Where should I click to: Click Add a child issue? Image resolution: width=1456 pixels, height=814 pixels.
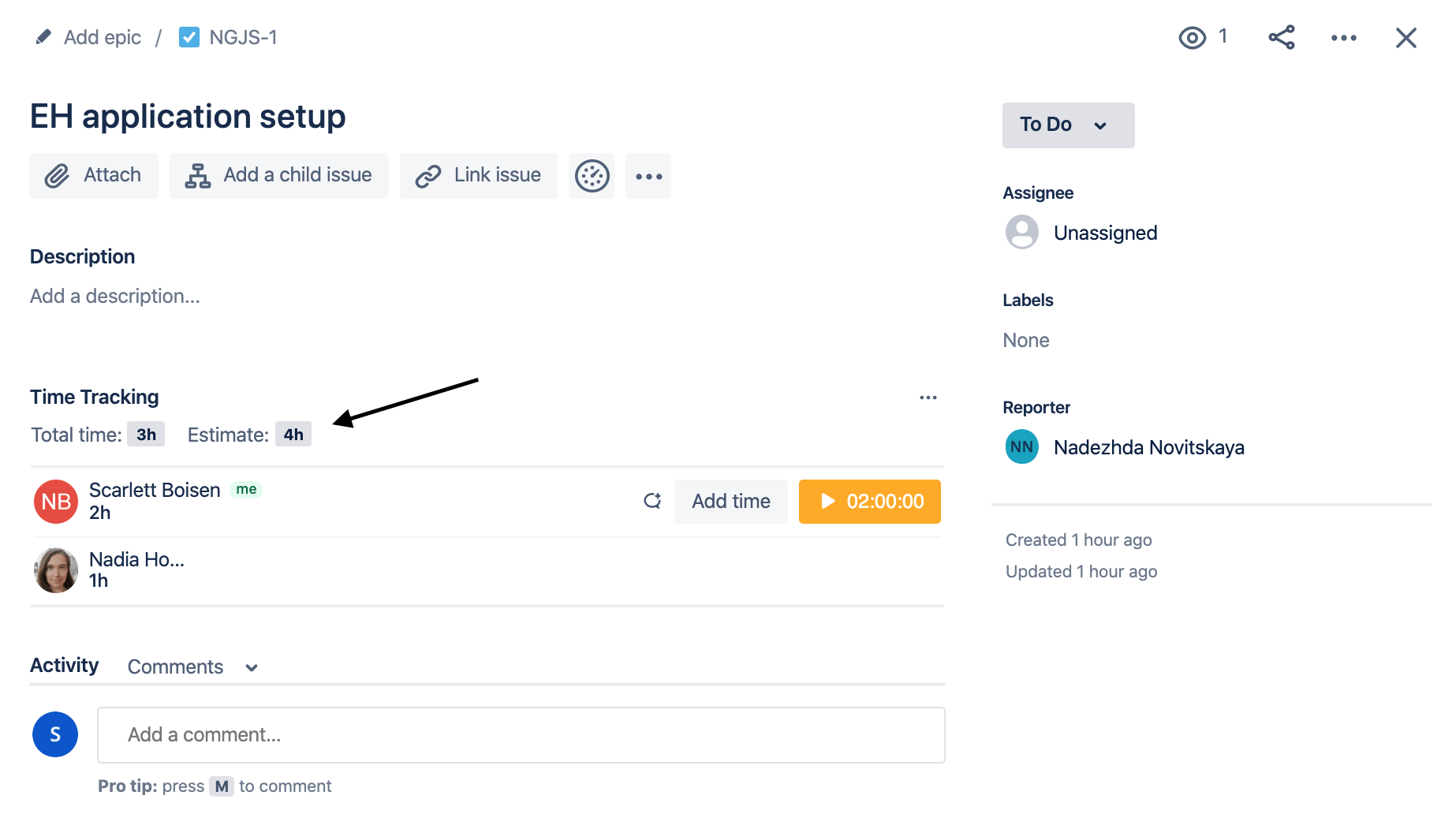click(279, 175)
